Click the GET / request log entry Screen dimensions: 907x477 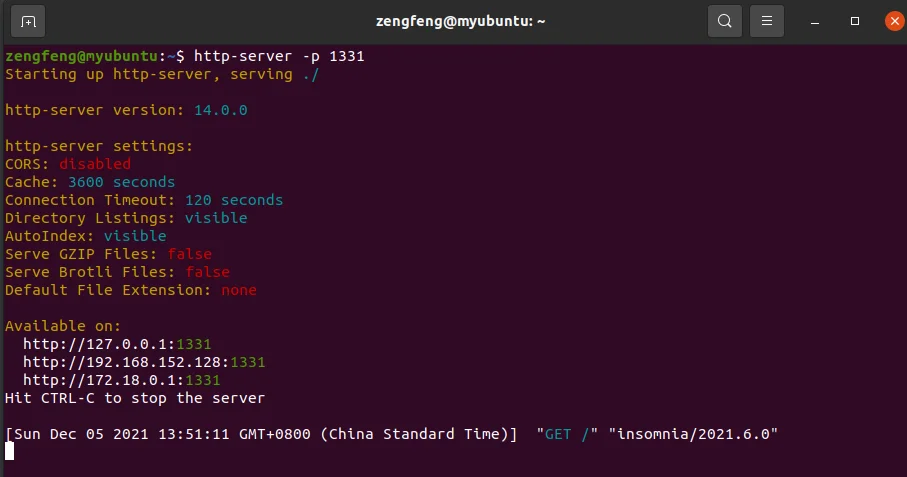pyautogui.click(x=567, y=434)
